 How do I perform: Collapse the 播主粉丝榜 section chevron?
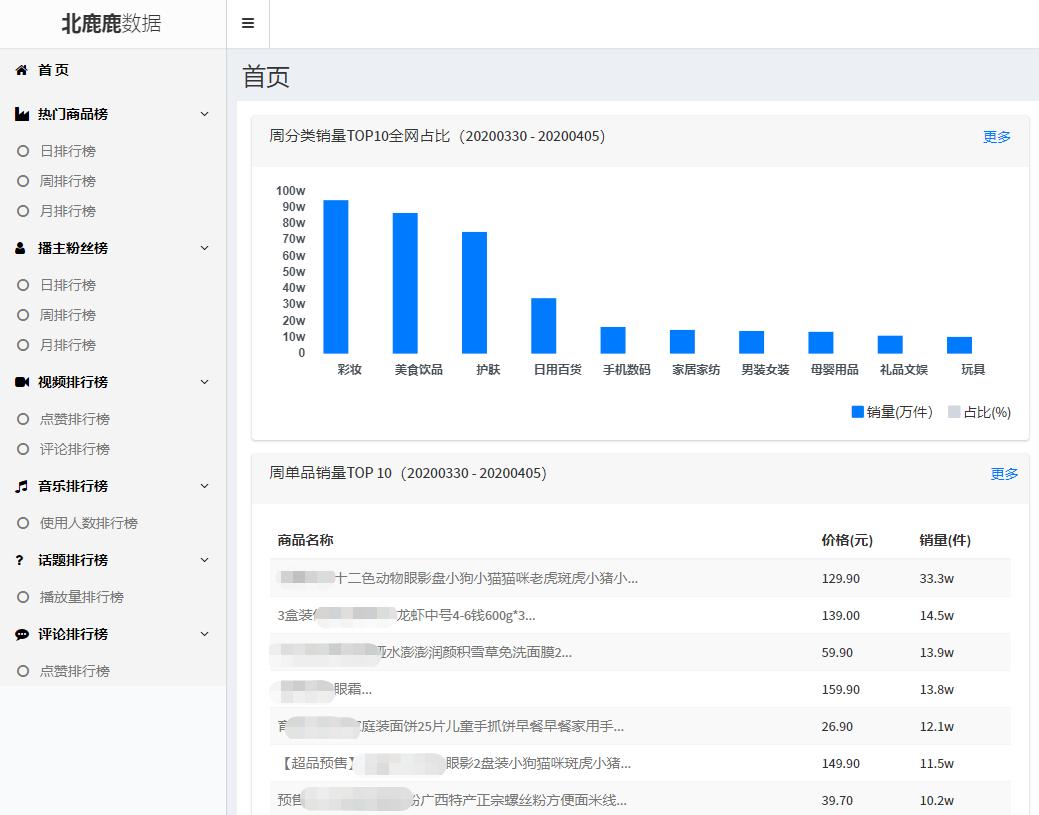tap(204, 247)
